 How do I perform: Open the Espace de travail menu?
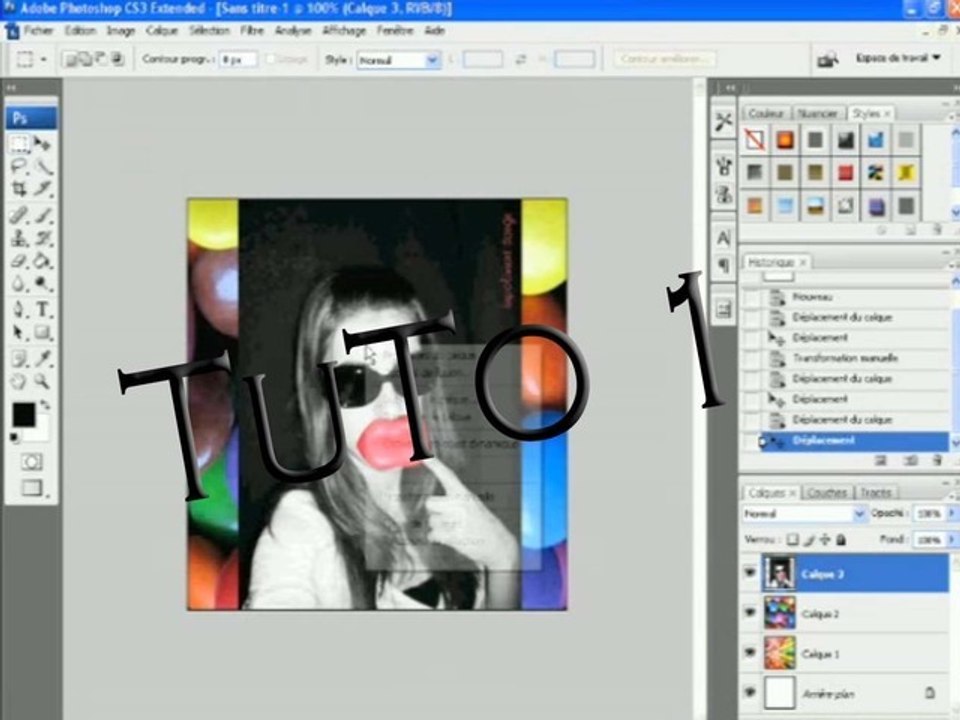click(898, 58)
